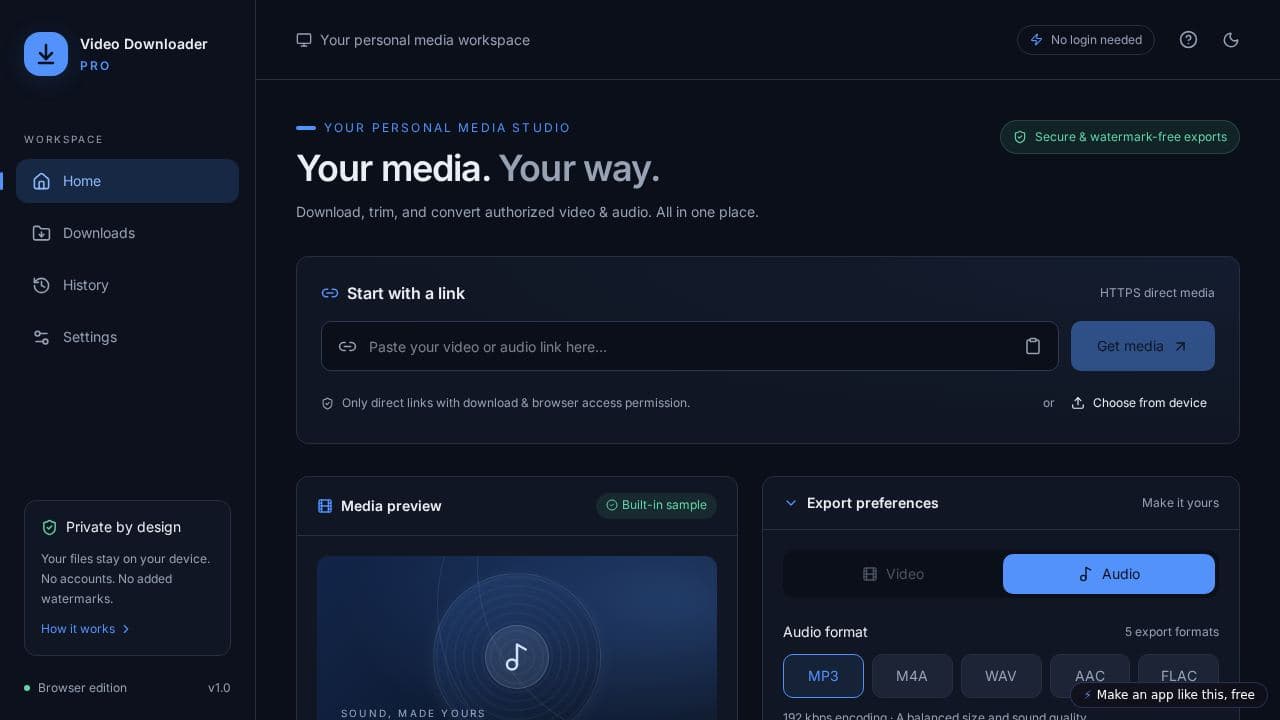Image resolution: width=1280 pixels, height=720 pixels.
Task: Click the Get media button
Action: [1143, 346]
